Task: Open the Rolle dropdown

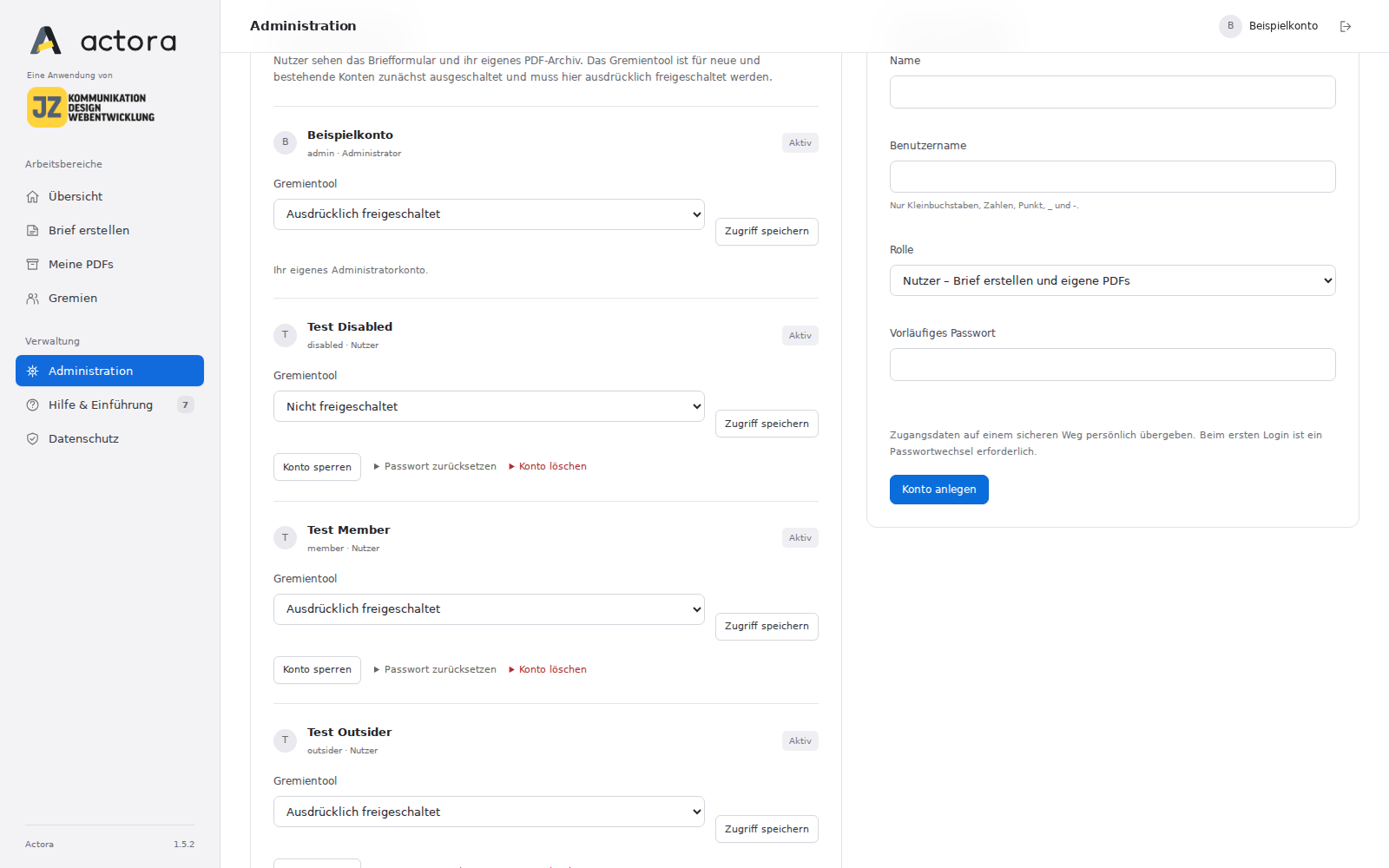Action: pyautogui.click(x=1112, y=280)
